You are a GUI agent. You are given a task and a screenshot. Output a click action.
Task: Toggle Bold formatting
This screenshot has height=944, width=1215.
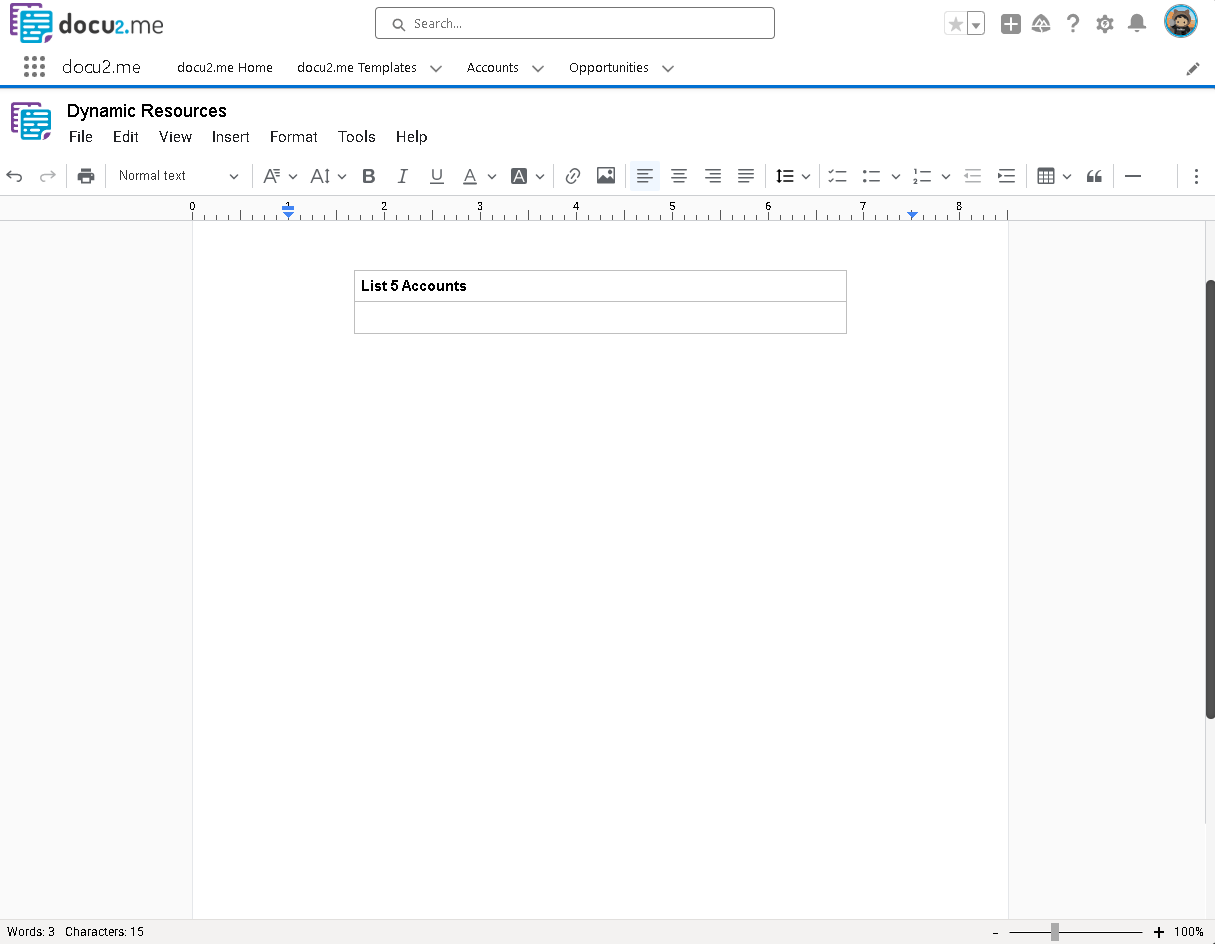point(369,176)
